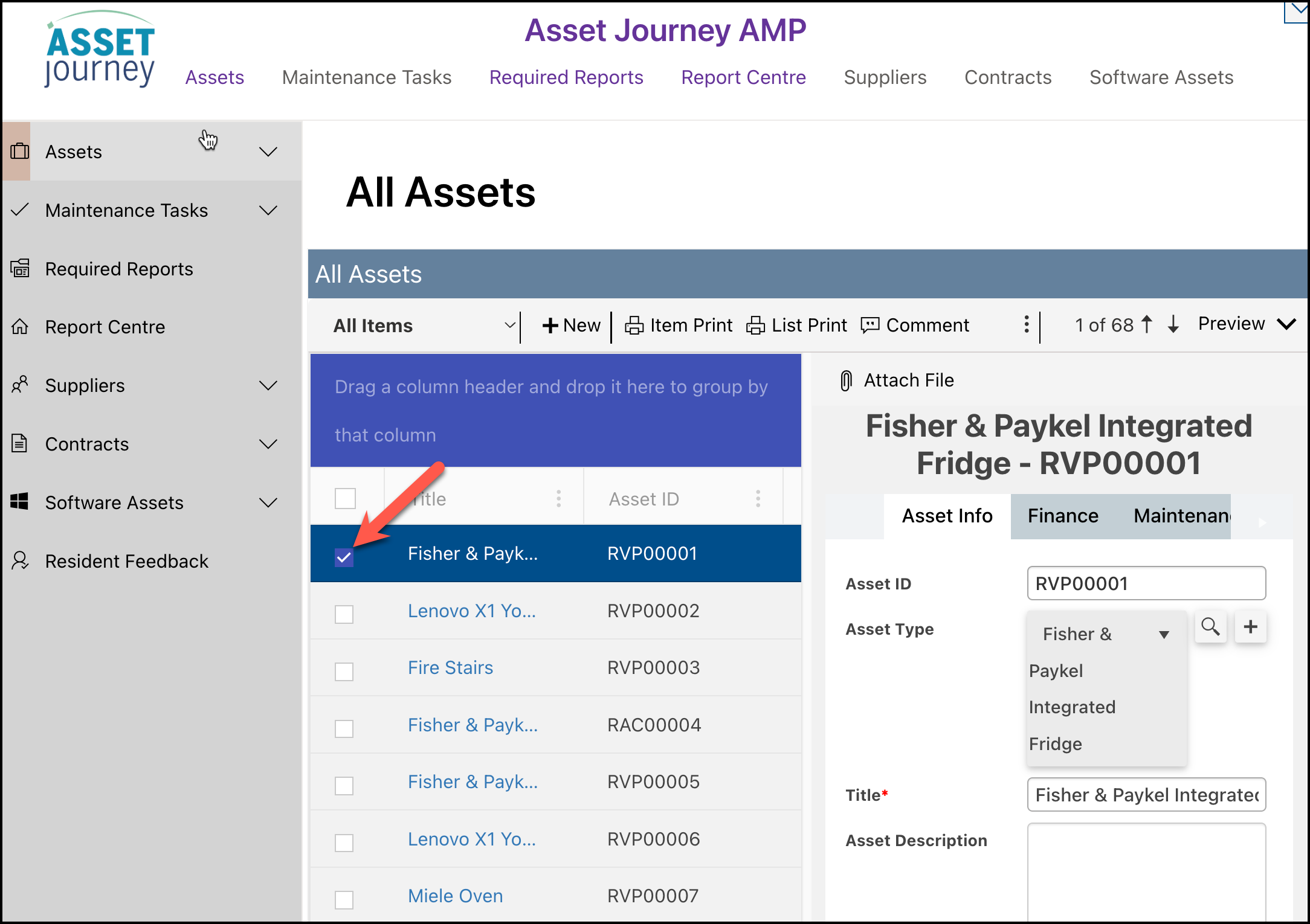
Task: Open Software Assets in the top navigation
Action: point(1161,77)
